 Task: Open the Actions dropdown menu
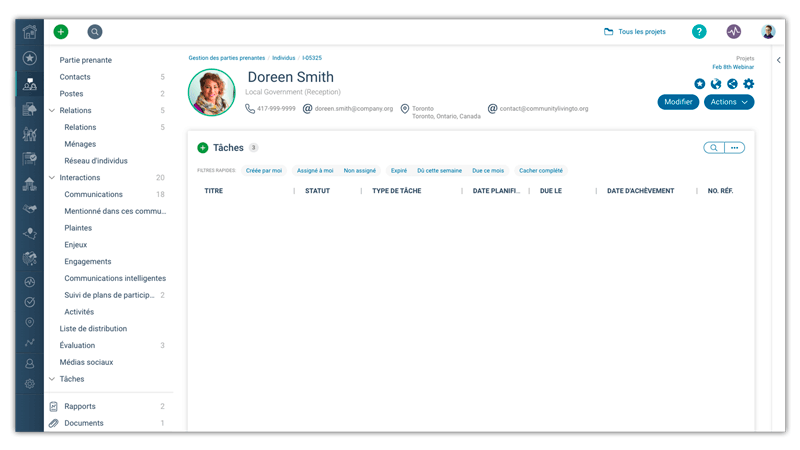pyautogui.click(x=729, y=102)
